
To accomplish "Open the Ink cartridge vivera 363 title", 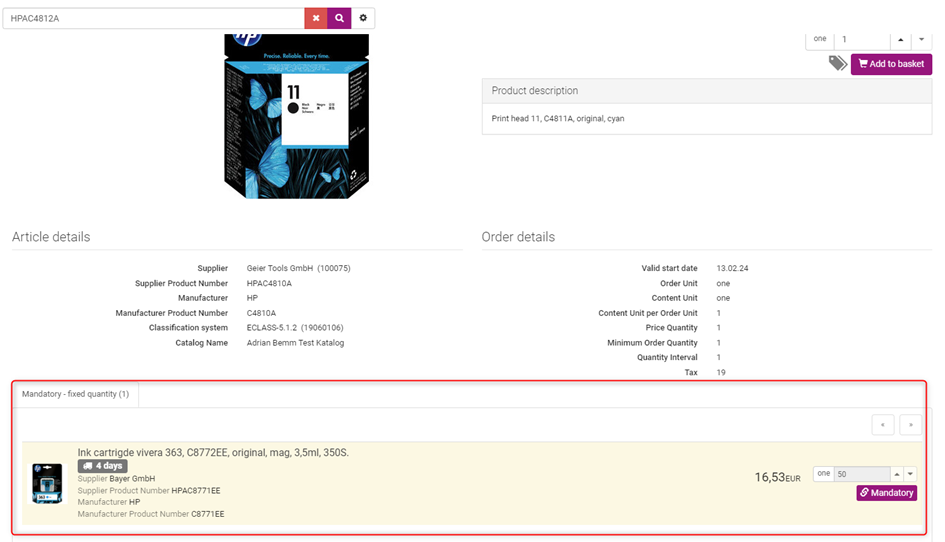I will (x=213, y=452).
